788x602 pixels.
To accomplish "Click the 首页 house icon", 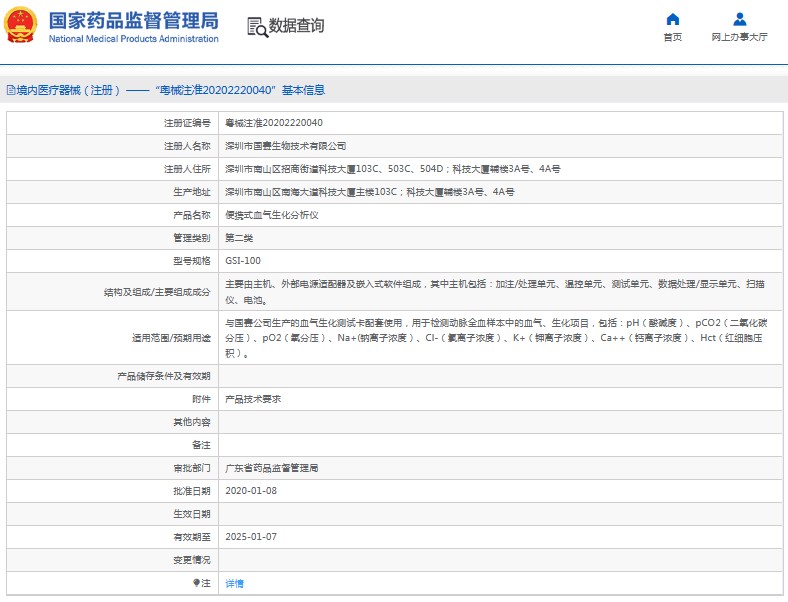I will [672, 19].
